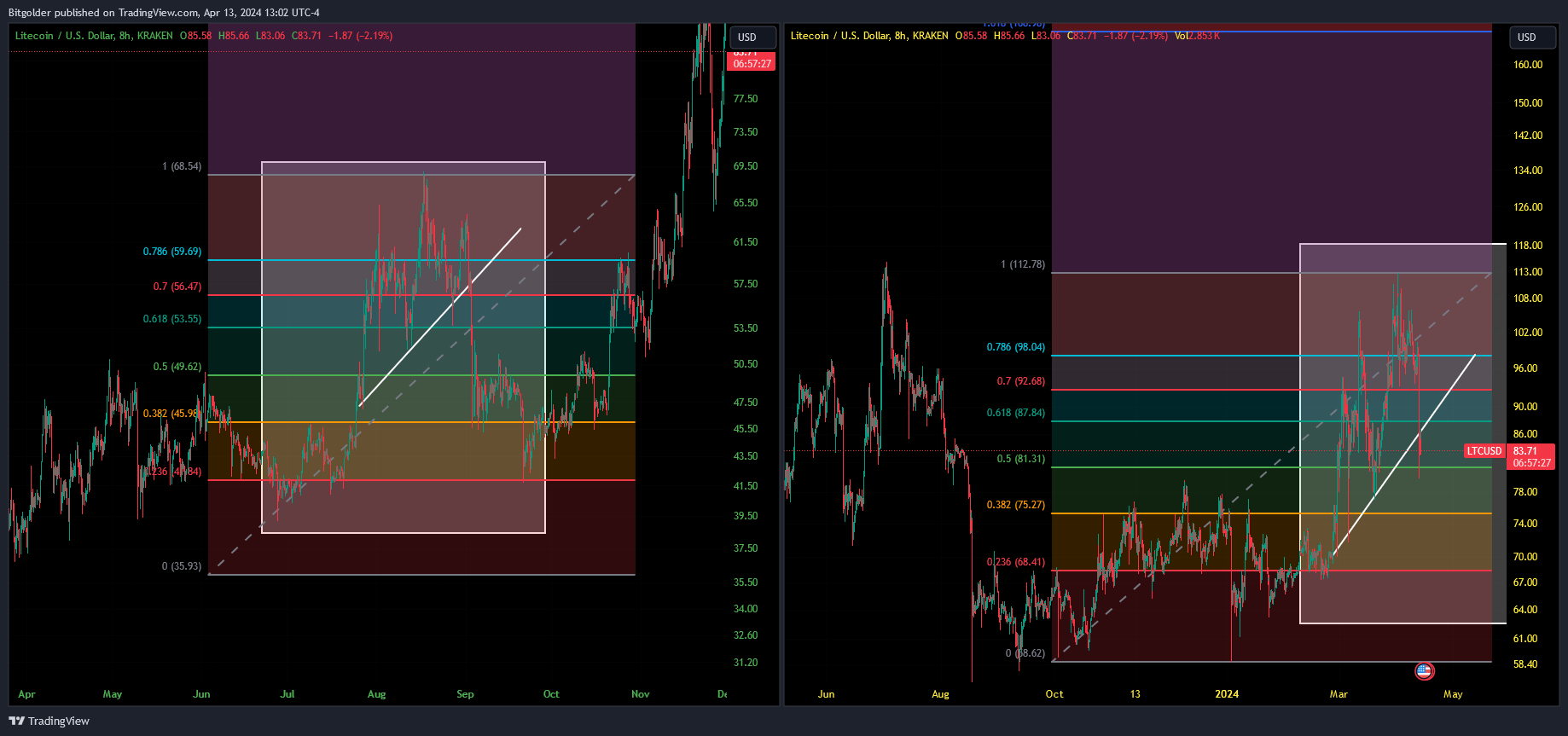Click 53.50 on left price axis
Image resolution: width=1568 pixels, height=736 pixels.
(746, 328)
